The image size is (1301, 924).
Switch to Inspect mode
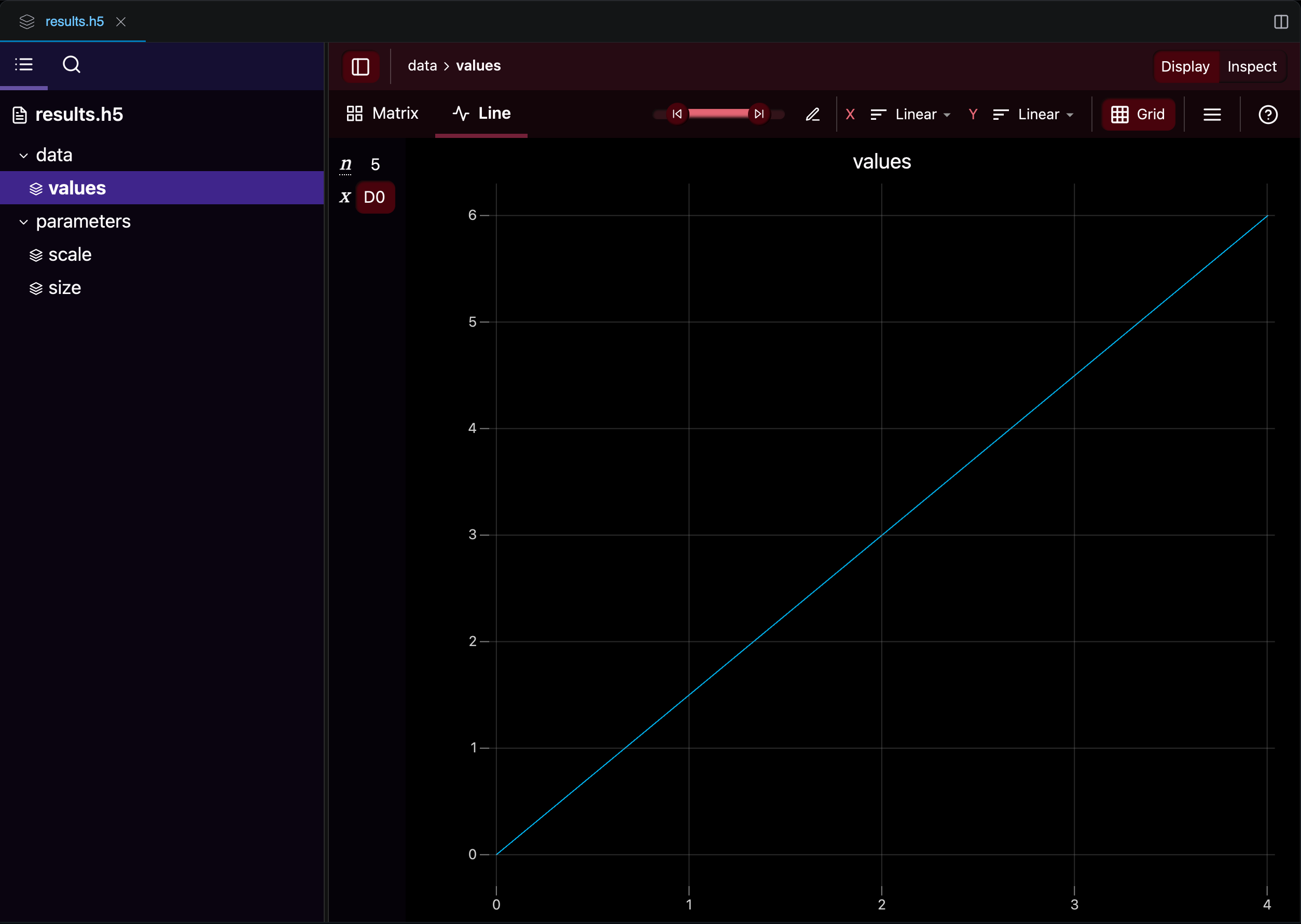point(1251,66)
